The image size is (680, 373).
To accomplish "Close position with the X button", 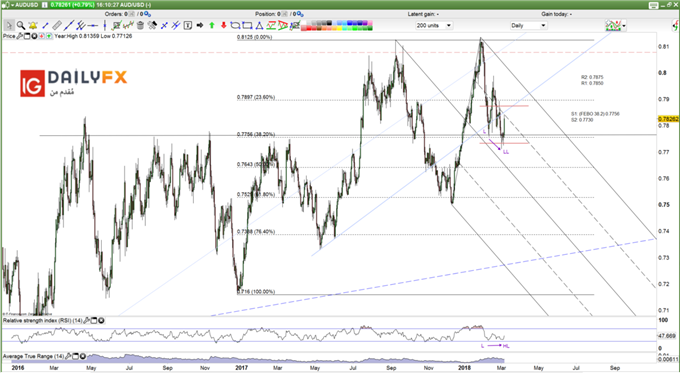I will (x=285, y=14).
